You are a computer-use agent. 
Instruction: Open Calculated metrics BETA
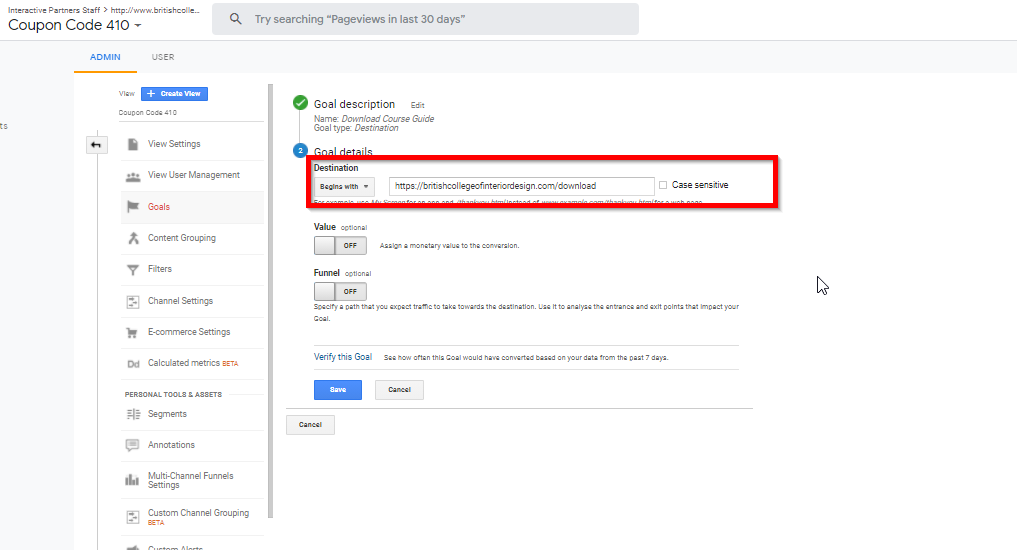point(193,363)
